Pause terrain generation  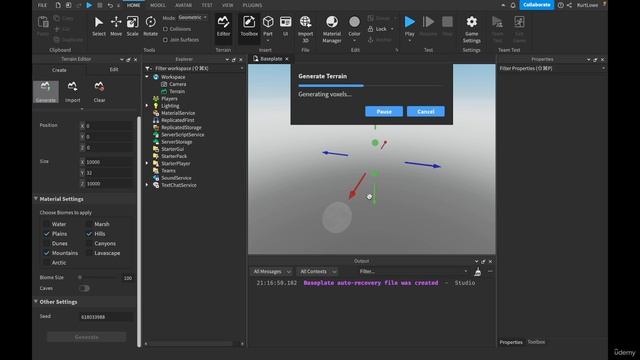pos(384,111)
